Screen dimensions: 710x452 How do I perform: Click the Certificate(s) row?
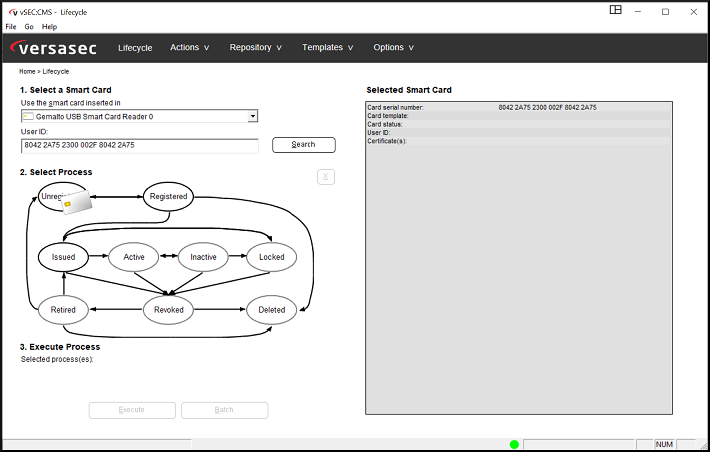(x=518, y=141)
